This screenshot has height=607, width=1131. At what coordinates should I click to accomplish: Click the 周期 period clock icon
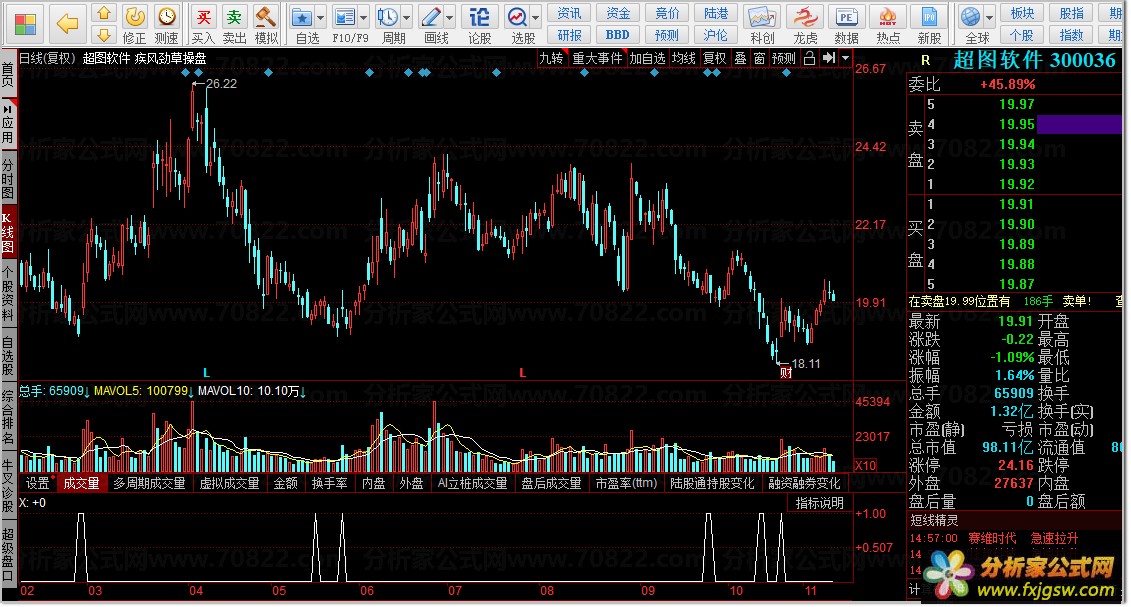tap(388, 17)
